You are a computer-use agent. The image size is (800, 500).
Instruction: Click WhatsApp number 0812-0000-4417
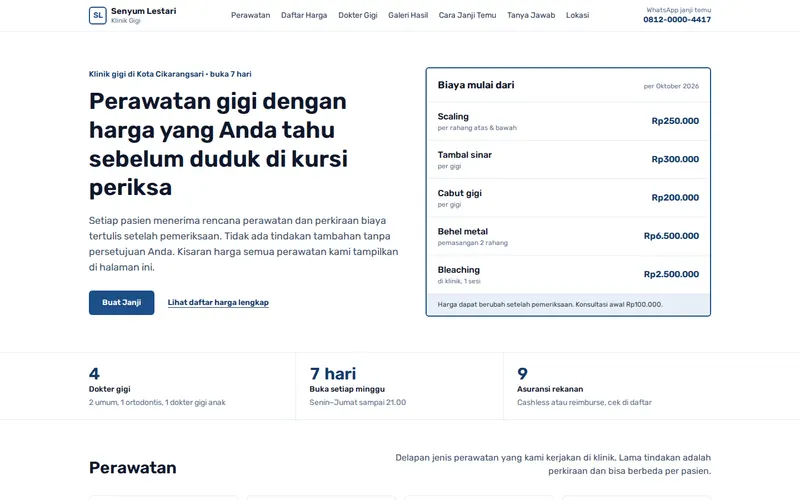(x=677, y=20)
